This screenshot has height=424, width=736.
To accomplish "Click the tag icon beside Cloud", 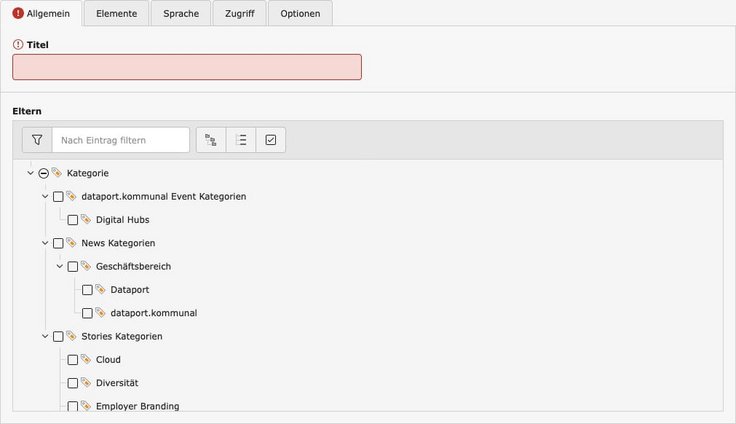I will (85, 360).
